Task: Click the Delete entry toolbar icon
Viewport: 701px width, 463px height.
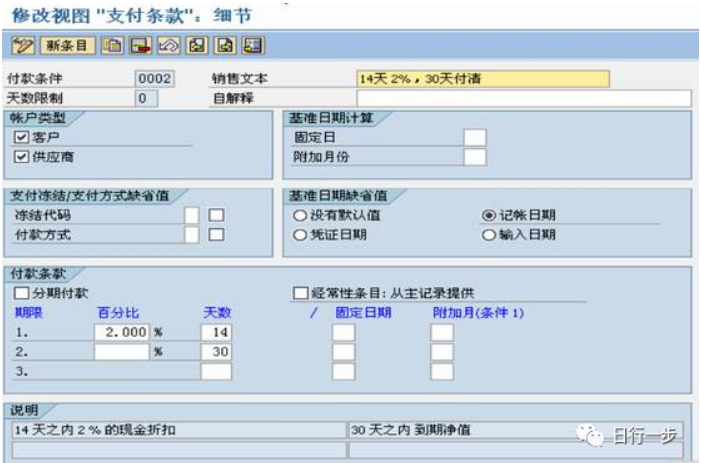Action: pos(140,46)
